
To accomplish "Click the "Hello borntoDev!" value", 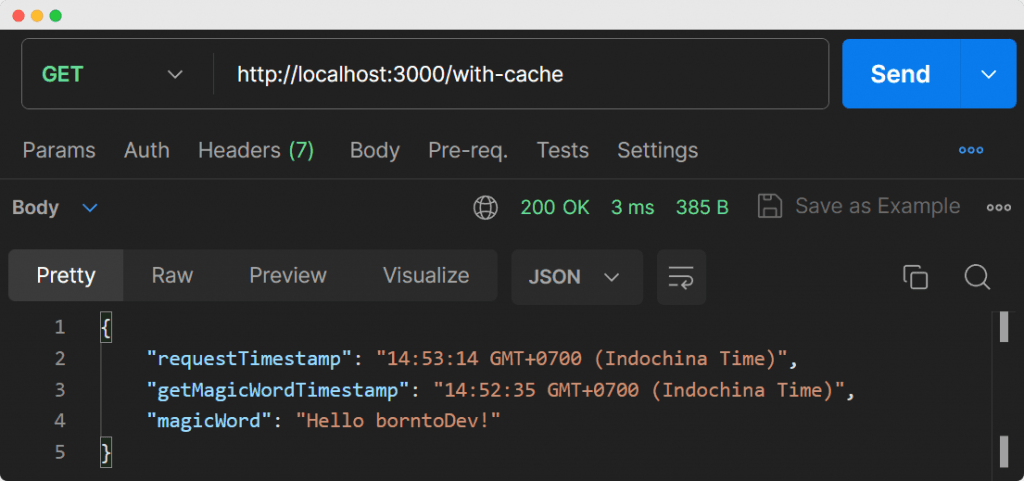I will pyautogui.click(x=398, y=421).
